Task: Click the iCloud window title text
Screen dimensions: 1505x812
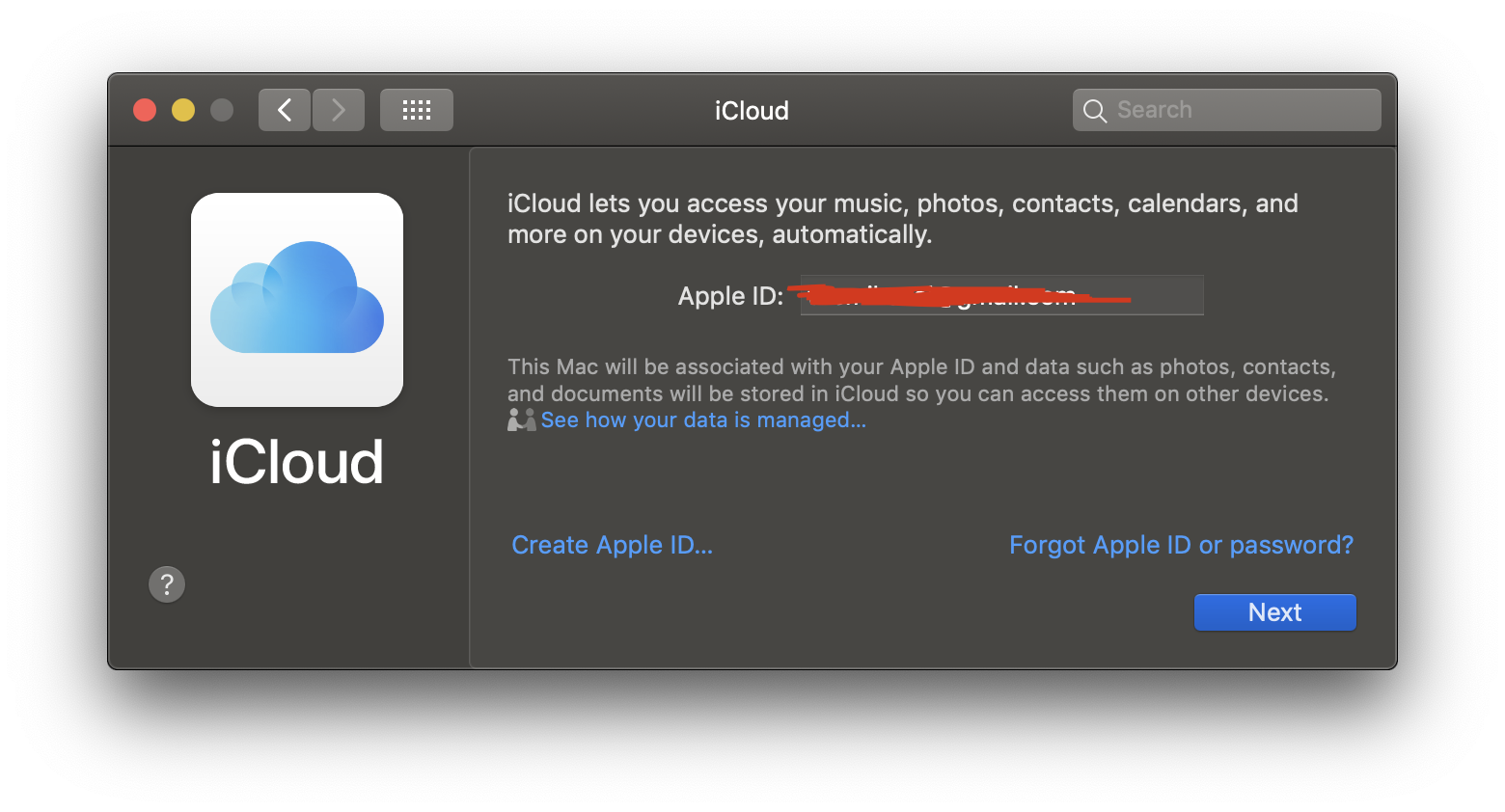Action: click(x=752, y=111)
